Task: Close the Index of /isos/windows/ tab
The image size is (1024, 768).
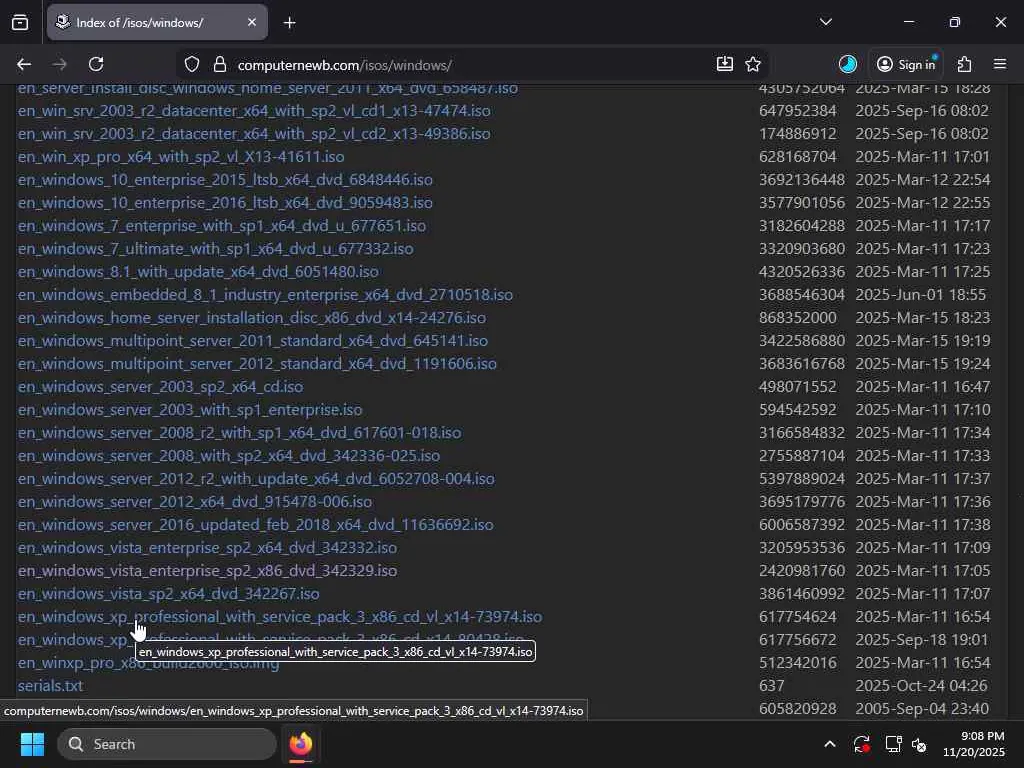Action: (252, 22)
